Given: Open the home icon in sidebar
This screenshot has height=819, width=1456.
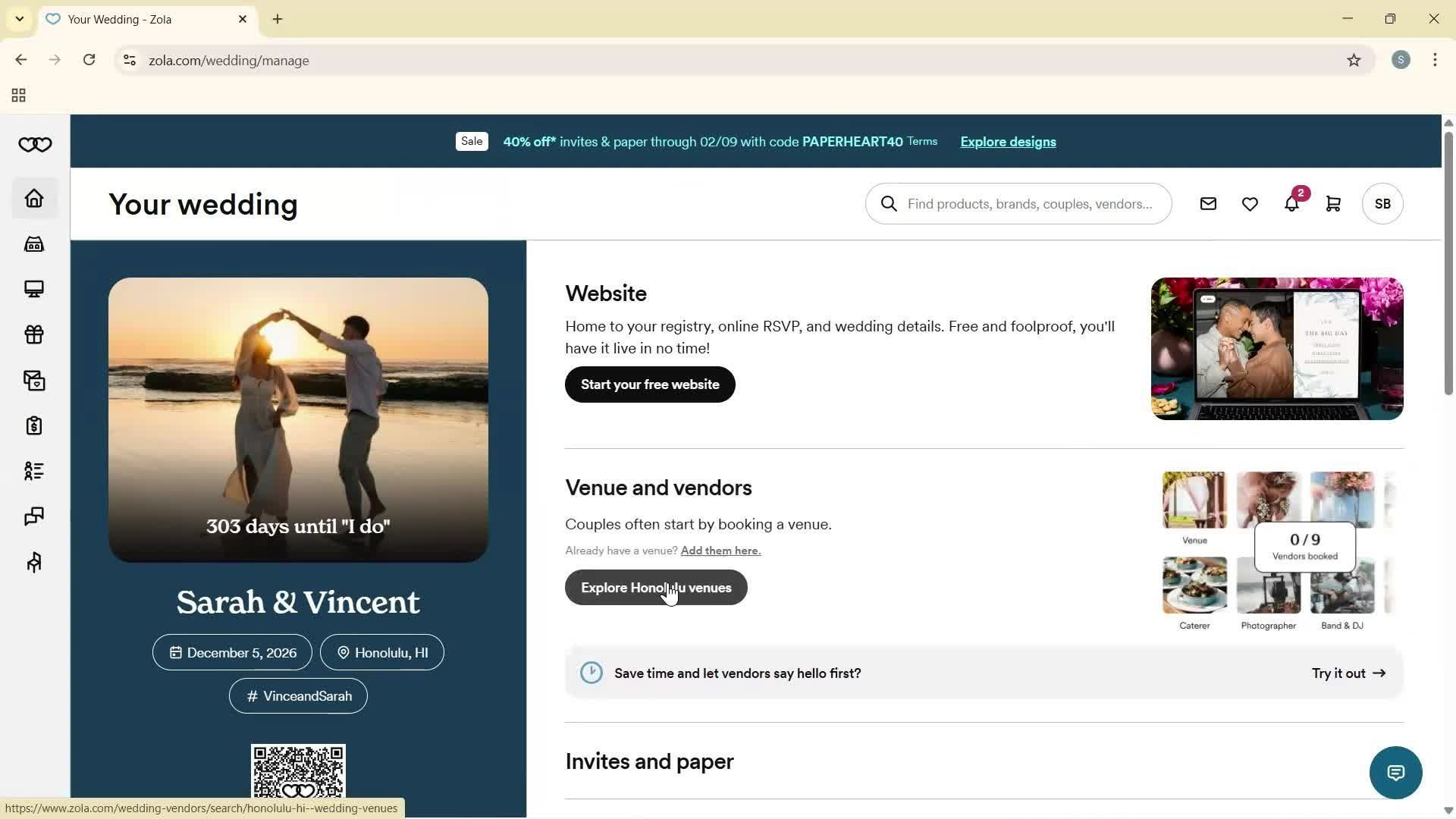Looking at the screenshot, I should pyautogui.click(x=34, y=199).
